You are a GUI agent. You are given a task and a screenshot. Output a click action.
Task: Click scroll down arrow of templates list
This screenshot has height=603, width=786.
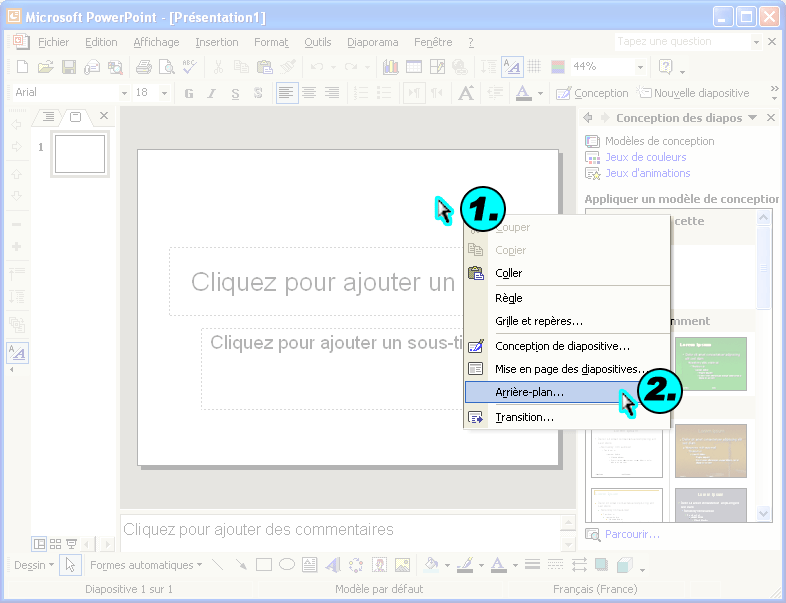coord(763,513)
